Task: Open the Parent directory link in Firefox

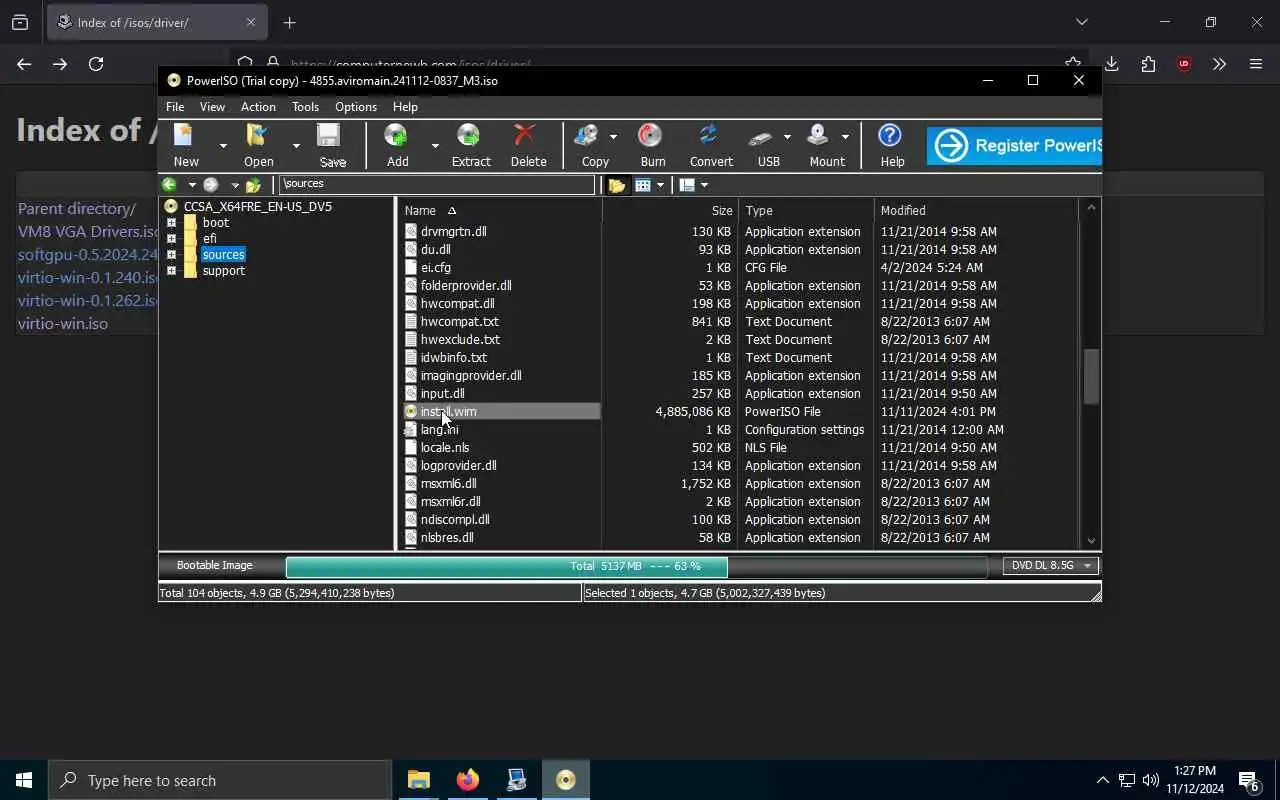Action: pos(77,208)
